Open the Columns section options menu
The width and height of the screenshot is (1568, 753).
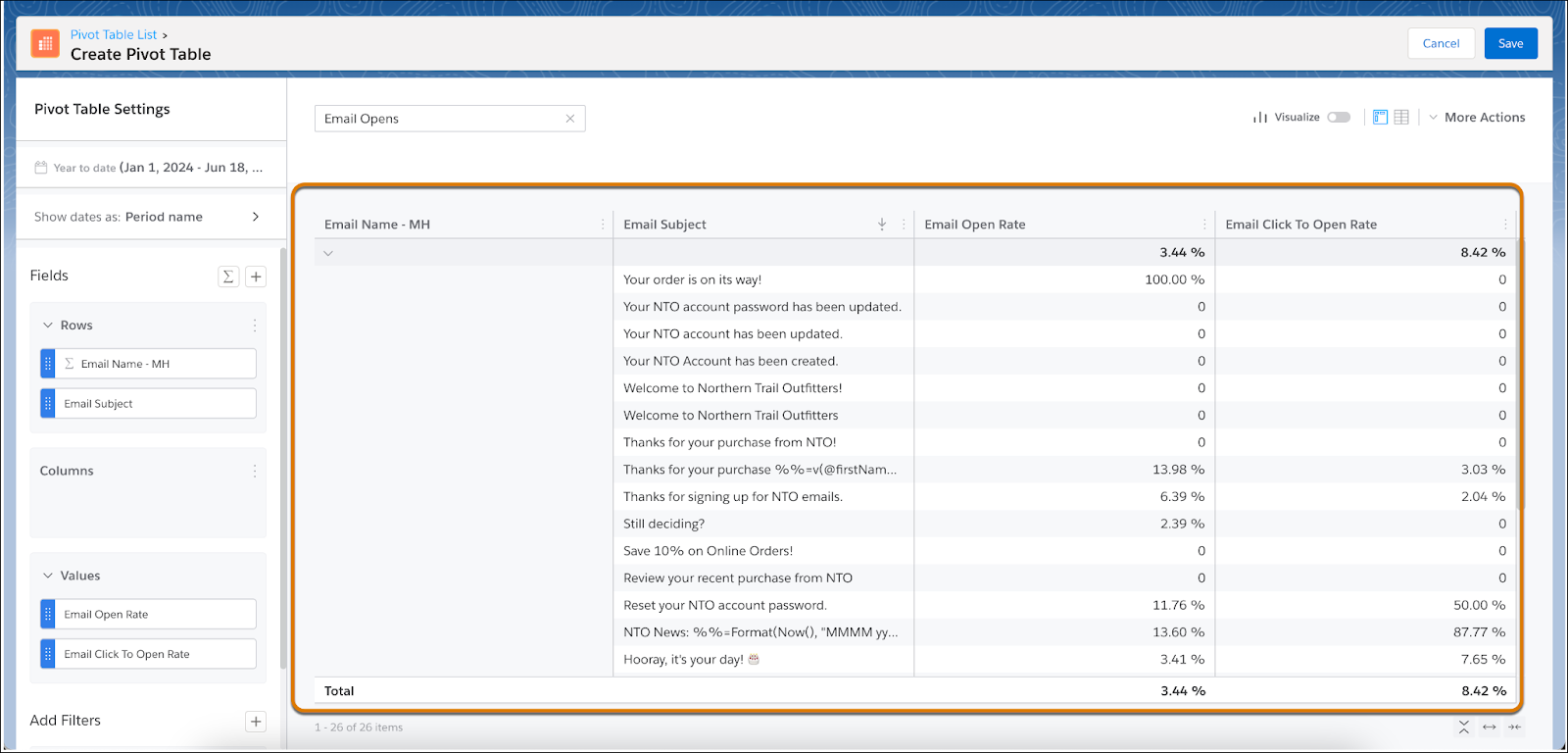pos(255,471)
